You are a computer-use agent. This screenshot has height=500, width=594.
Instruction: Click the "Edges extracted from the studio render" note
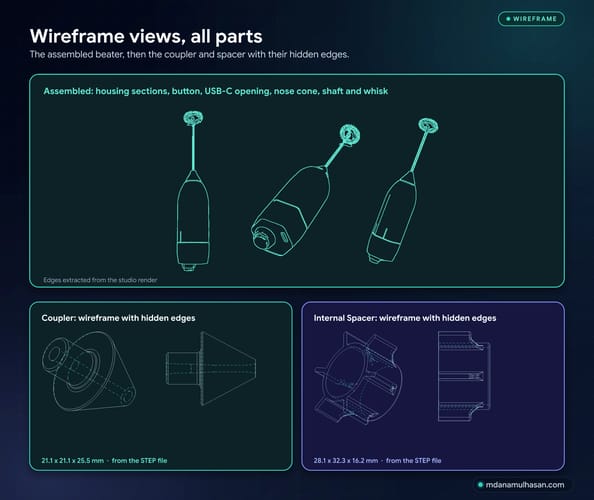(x=100, y=280)
